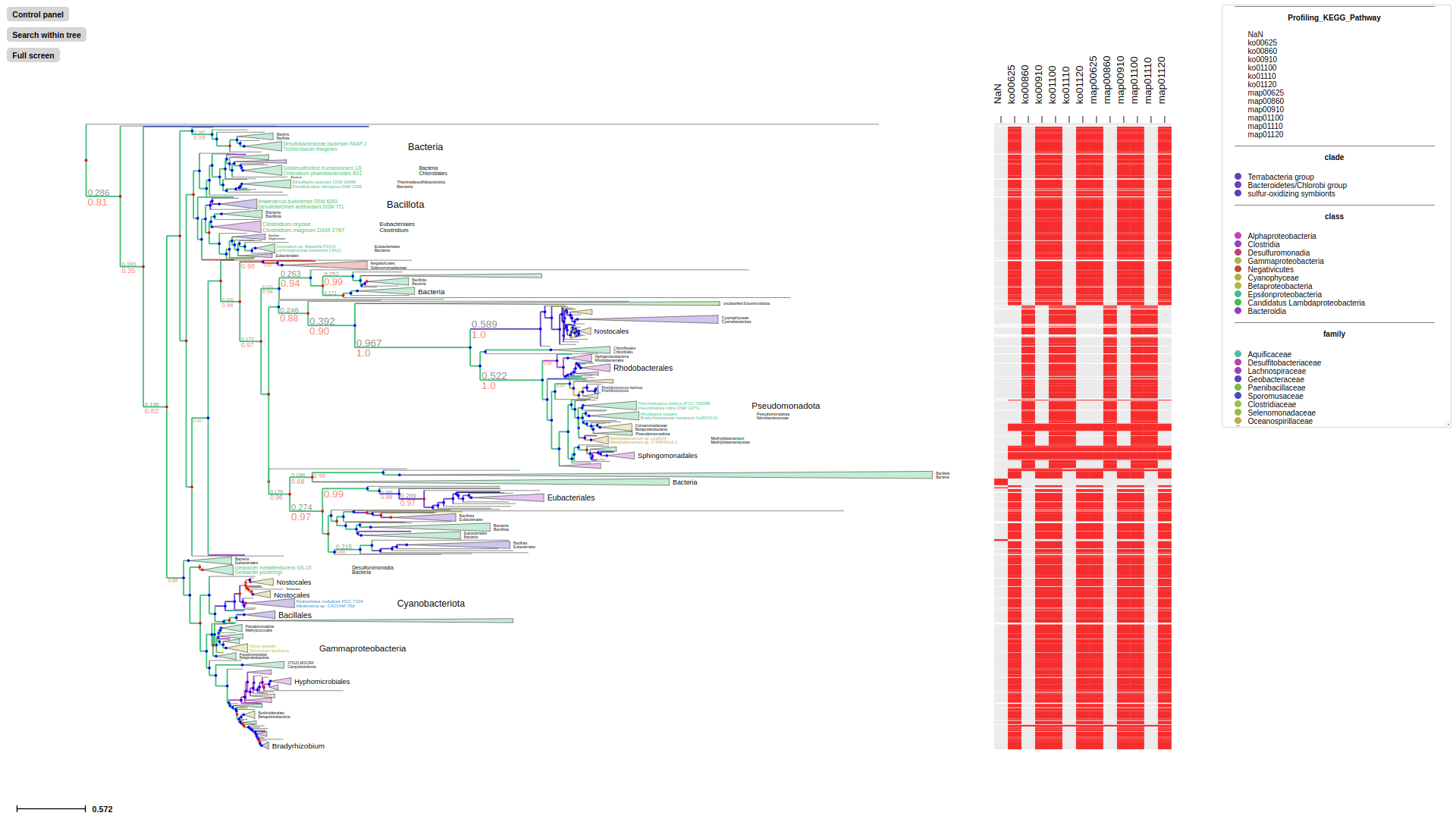Click the Clostridia class color dot
The image size is (1456, 819).
(x=1238, y=244)
